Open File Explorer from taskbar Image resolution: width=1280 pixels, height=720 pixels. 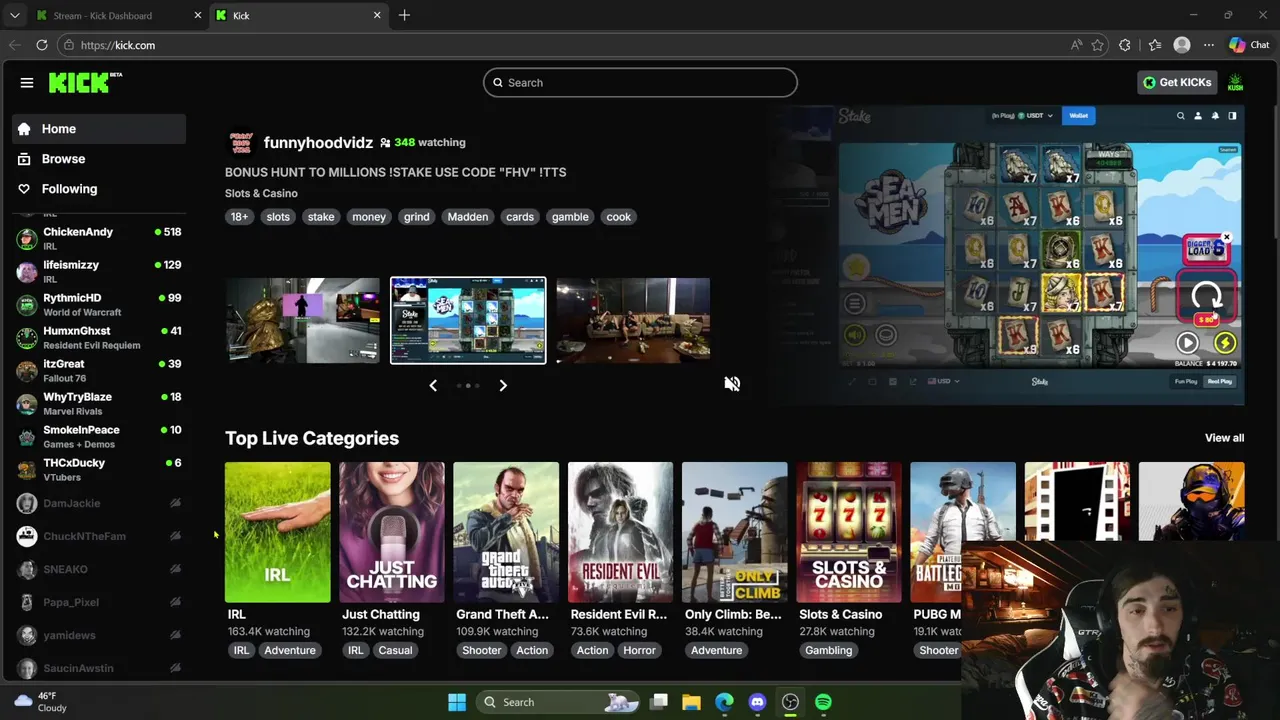[691, 702]
